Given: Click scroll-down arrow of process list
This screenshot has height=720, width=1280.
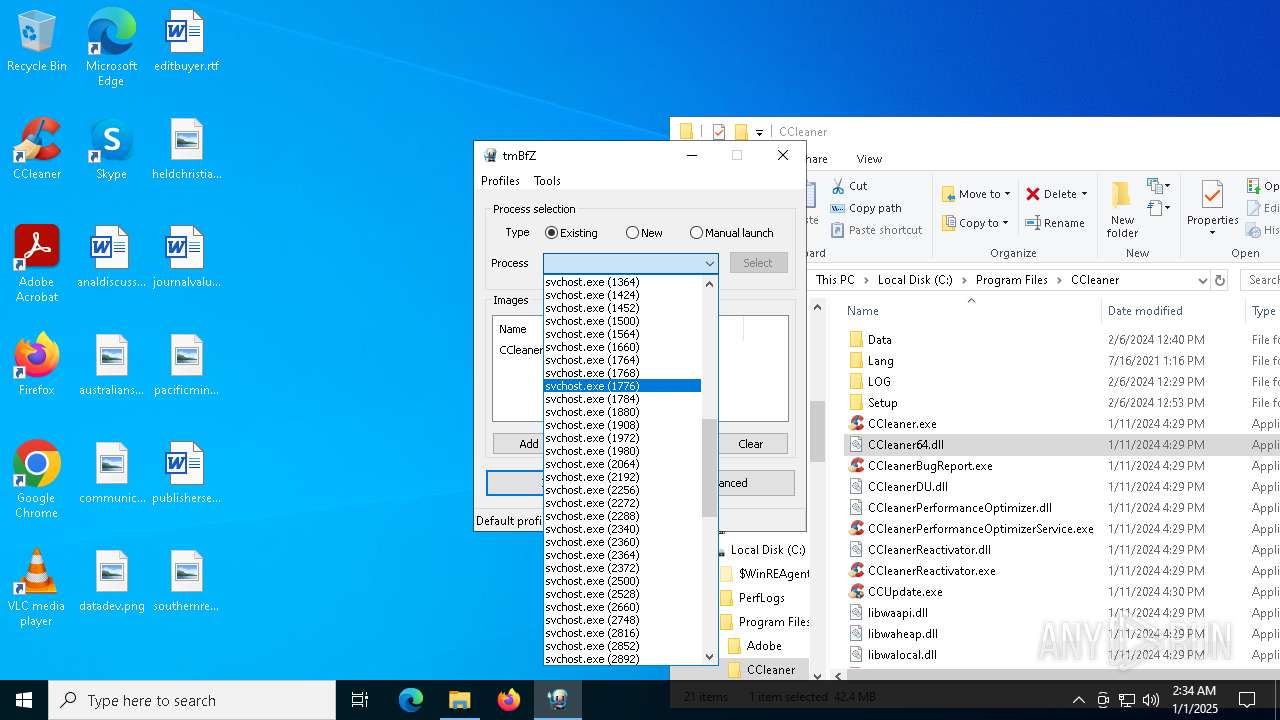Looking at the screenshot, I should [710, 657].
